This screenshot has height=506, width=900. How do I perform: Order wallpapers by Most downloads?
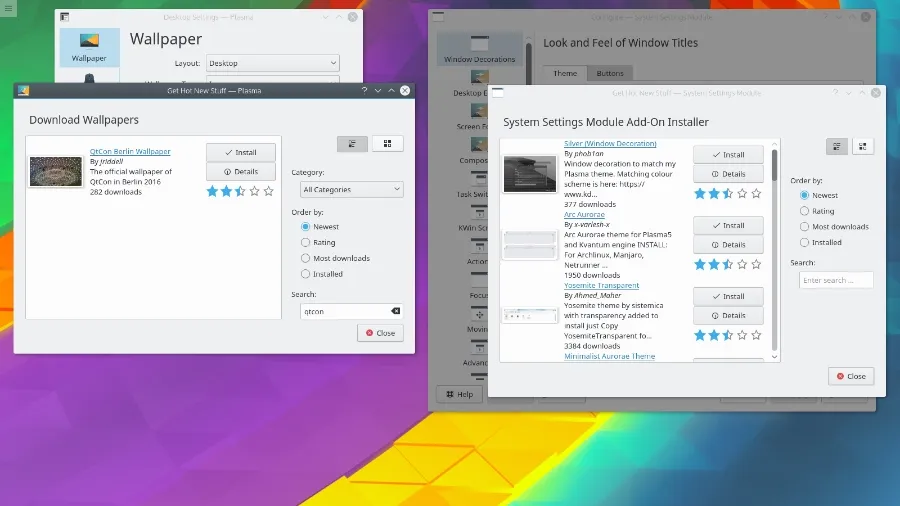[x=306, y=258]
